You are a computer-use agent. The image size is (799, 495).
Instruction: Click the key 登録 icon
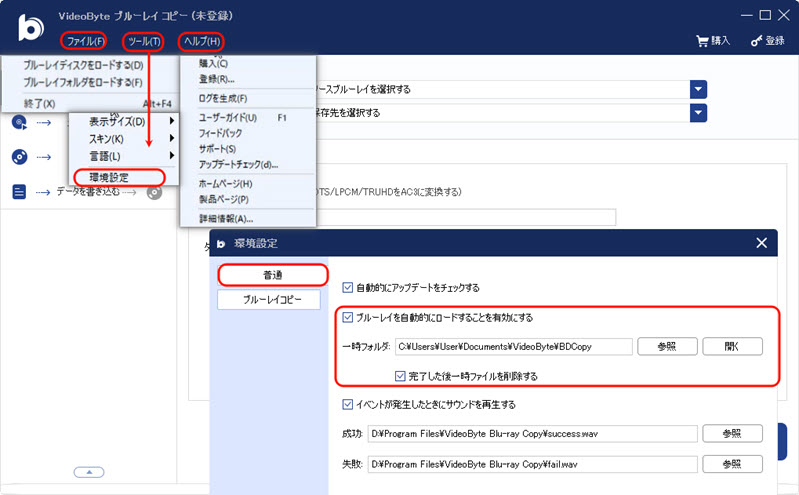pyautogui.click(x=756, y=41)
